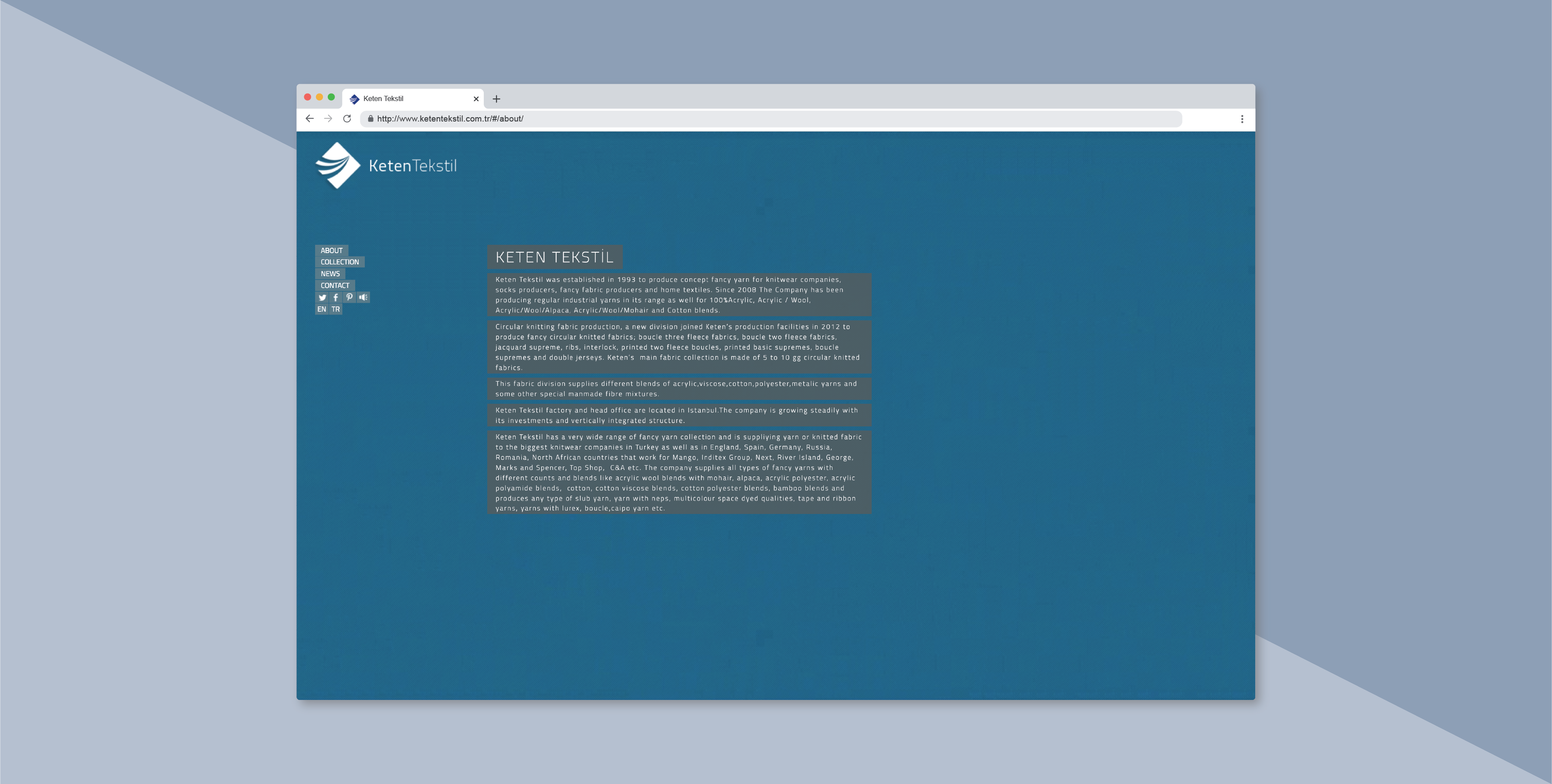Open the NEWS menu item

[x=330, y=274]
